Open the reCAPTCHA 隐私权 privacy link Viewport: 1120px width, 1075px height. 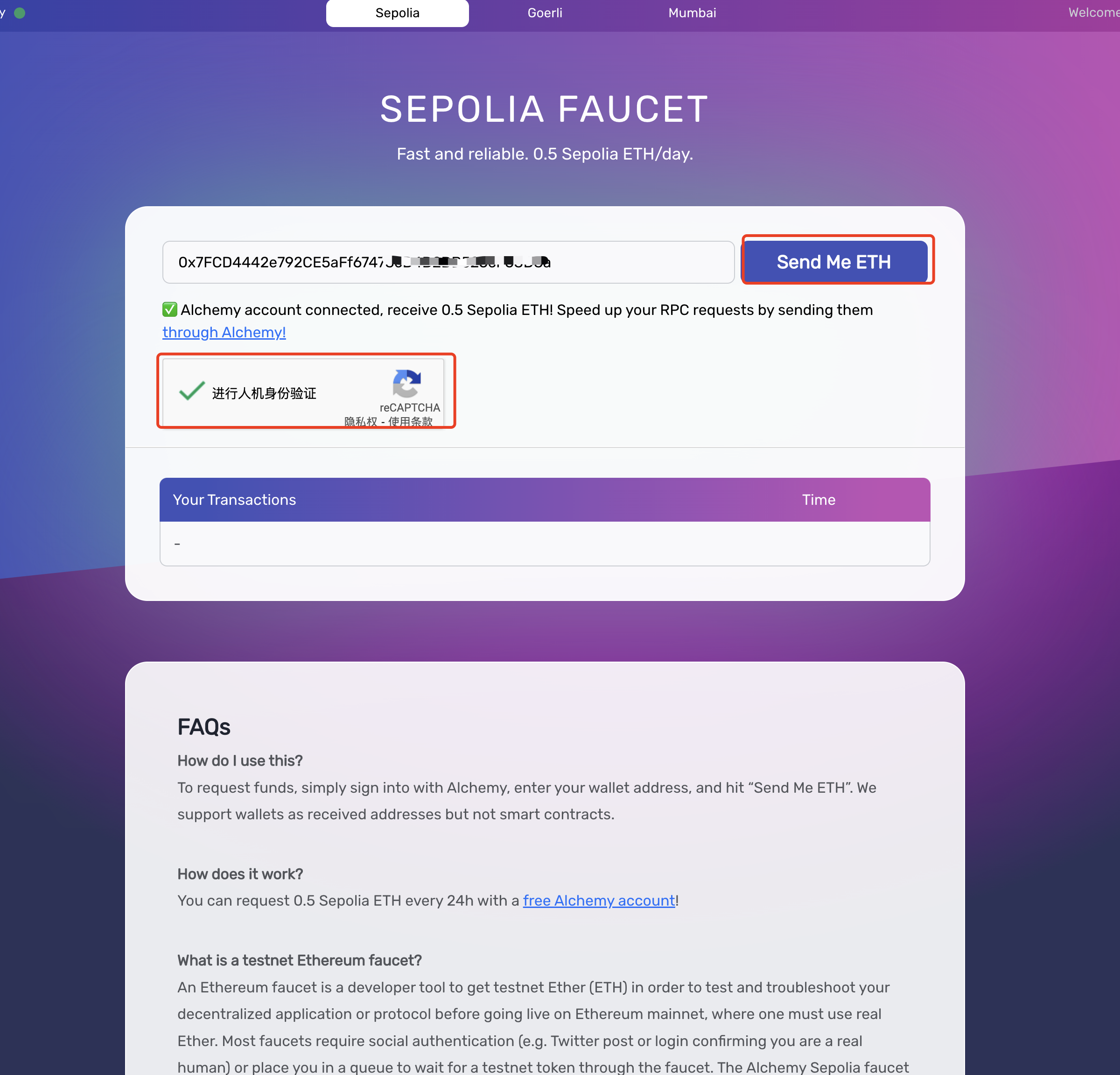tap(361, 421)
